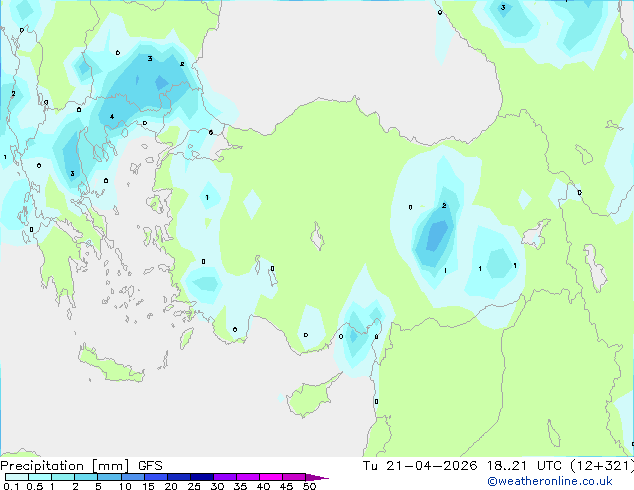Pick the magenta swatch between 40 and 45
This screenshot has width=634, height=490.
tap(271, 477)
